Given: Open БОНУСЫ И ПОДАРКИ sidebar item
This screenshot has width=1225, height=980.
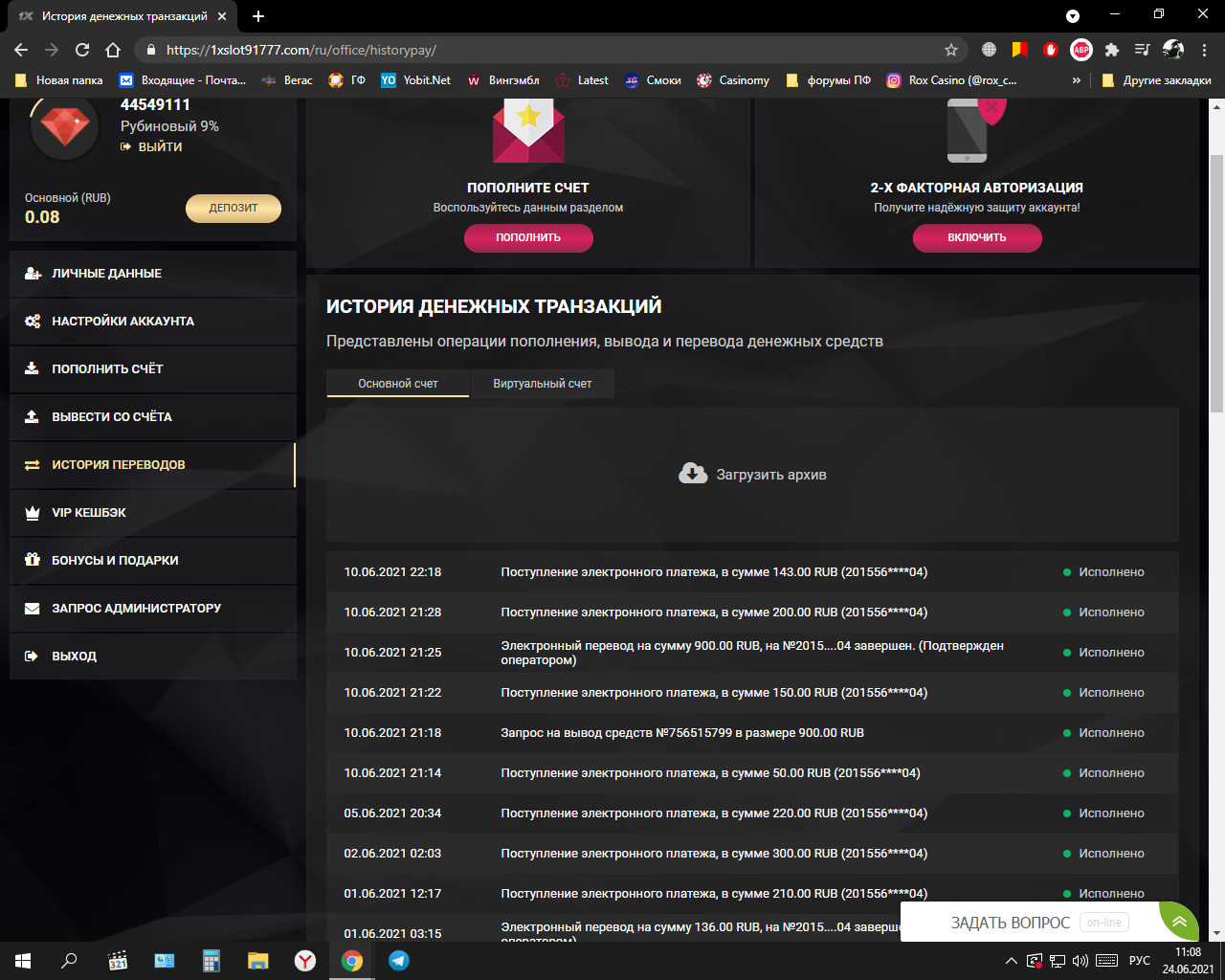Looking at the screenshot, I should [153, 561].
